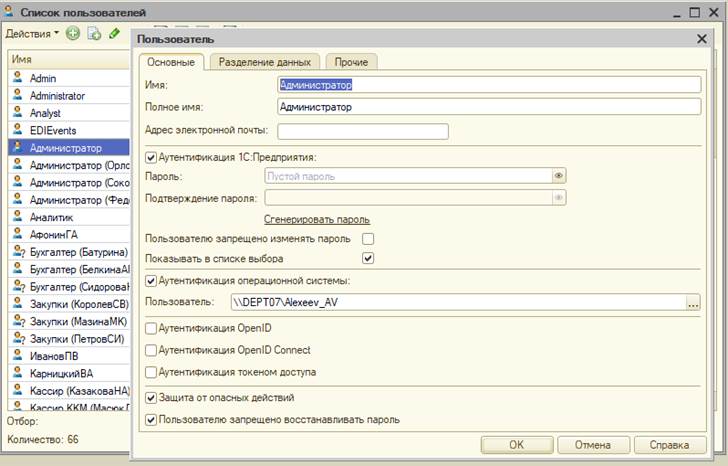
Task: Open the Прочие tab
Action: [352, 62]
